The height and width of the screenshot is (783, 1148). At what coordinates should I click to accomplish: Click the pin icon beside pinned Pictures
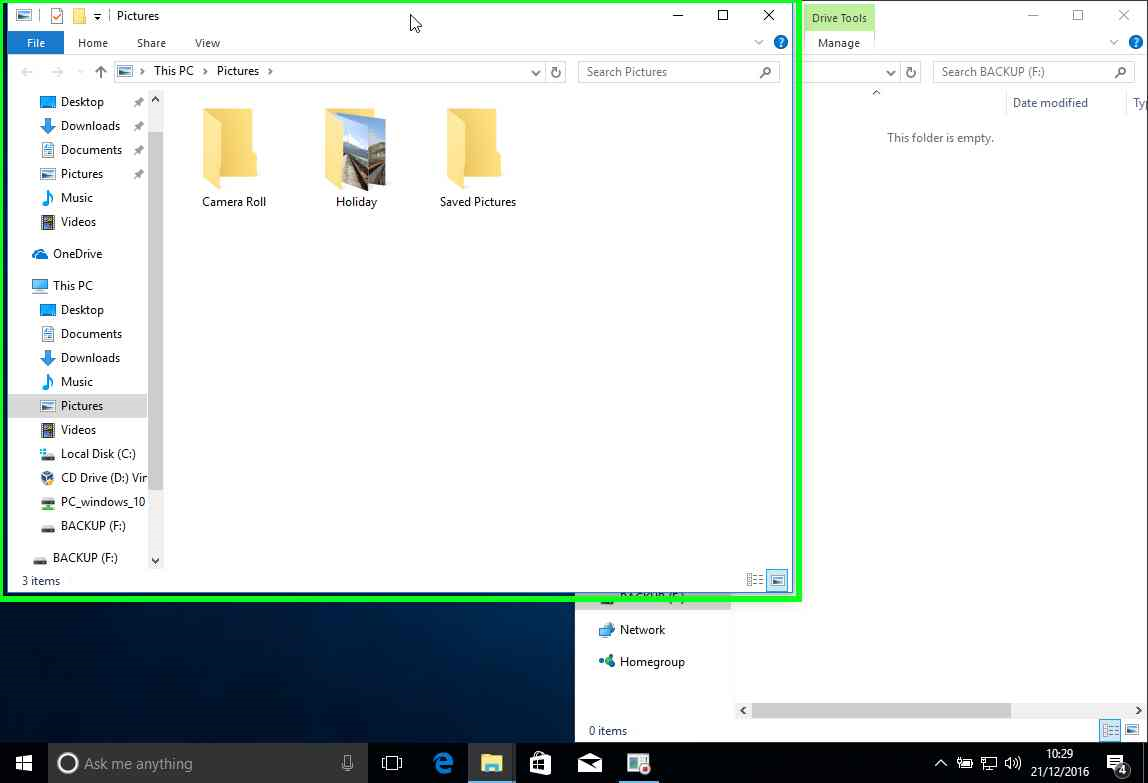pos(138,174)
